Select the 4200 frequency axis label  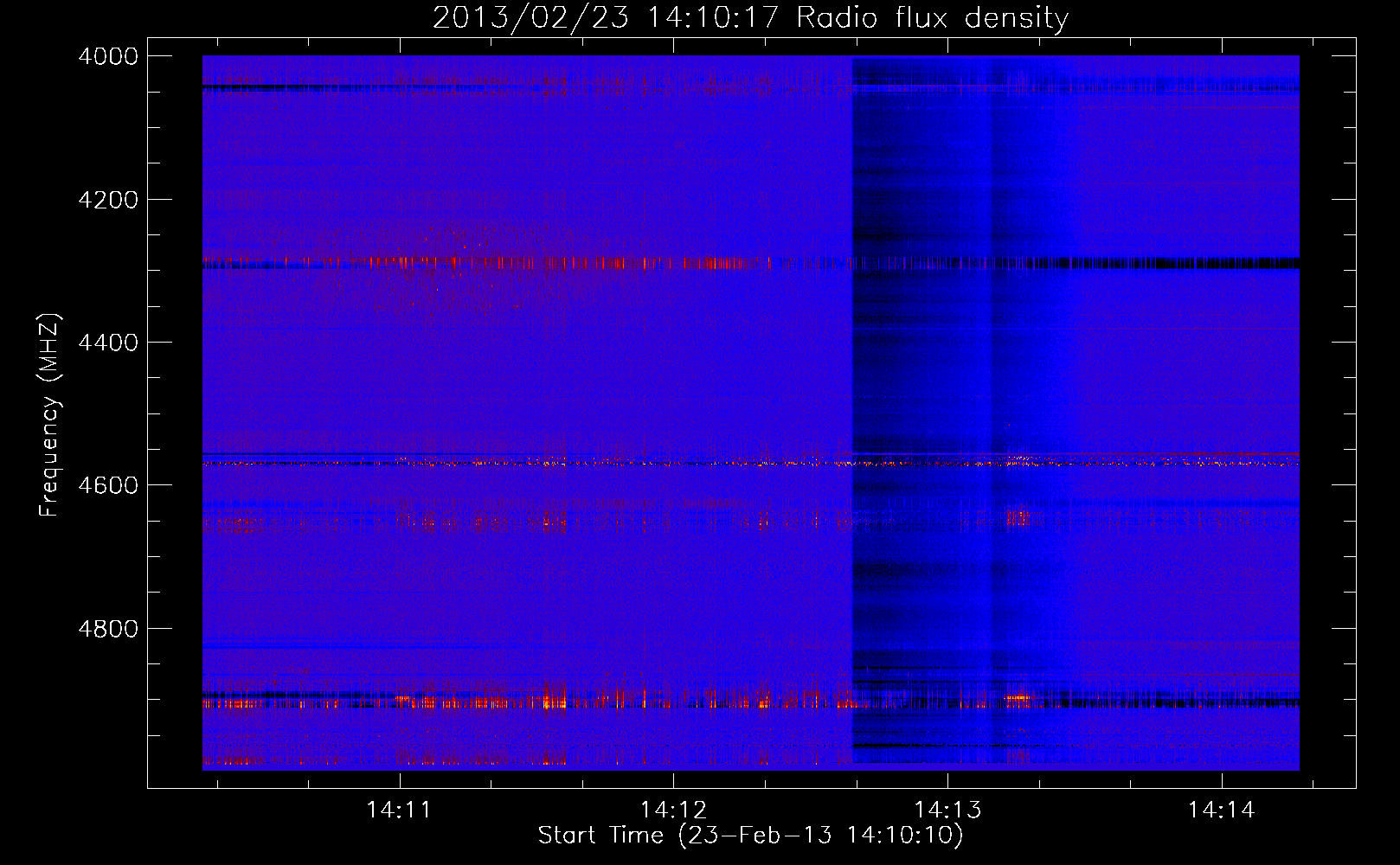(108, 200)
